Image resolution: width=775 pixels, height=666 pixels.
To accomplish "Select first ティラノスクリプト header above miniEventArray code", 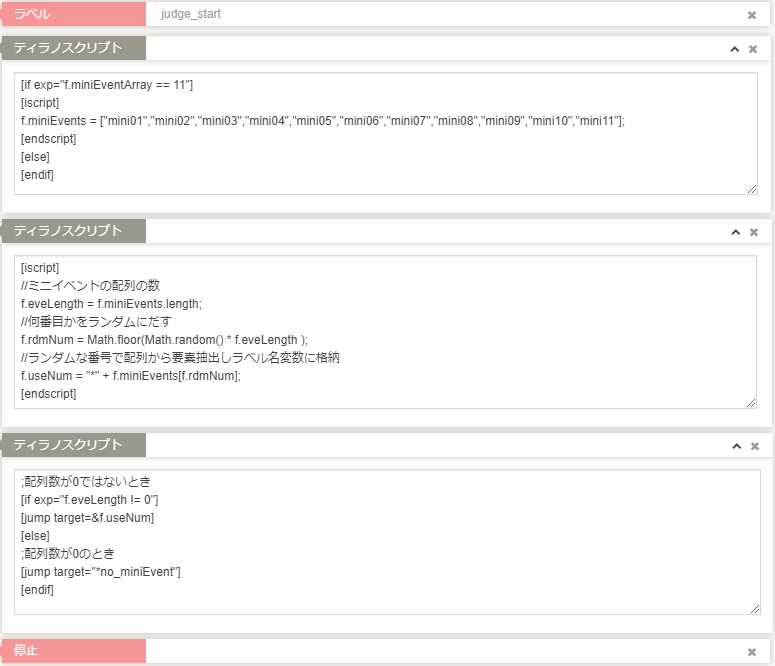I will 72,48.
